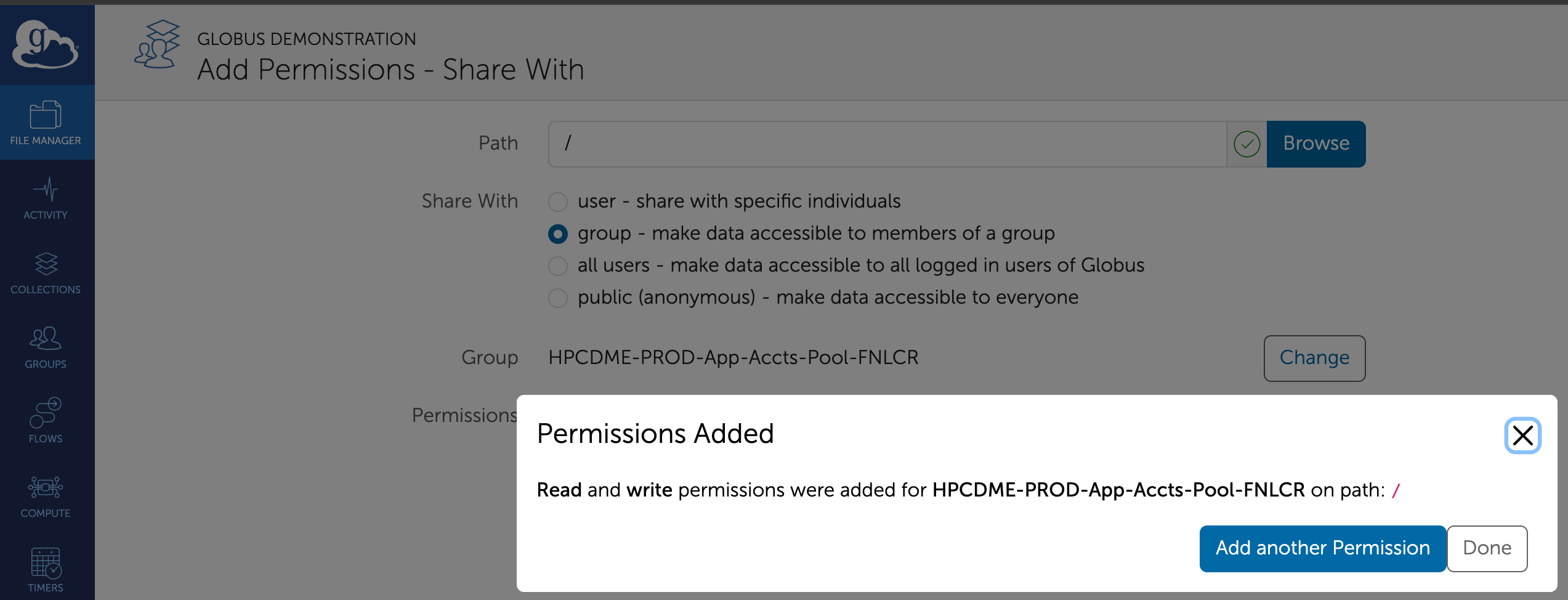Click Add another Permission
Screen dimensions: 1568x600
[x=1322, y=548]
